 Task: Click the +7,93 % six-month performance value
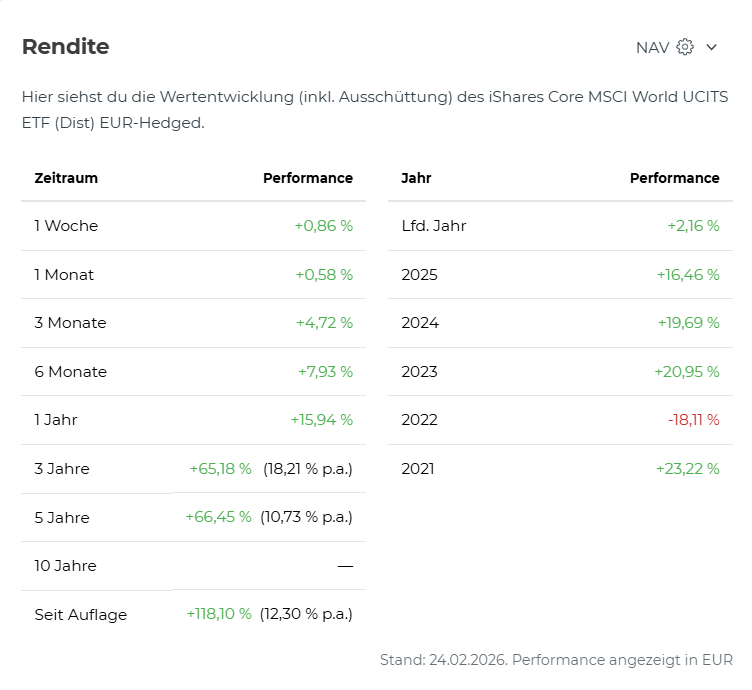(x=325, y=372)
